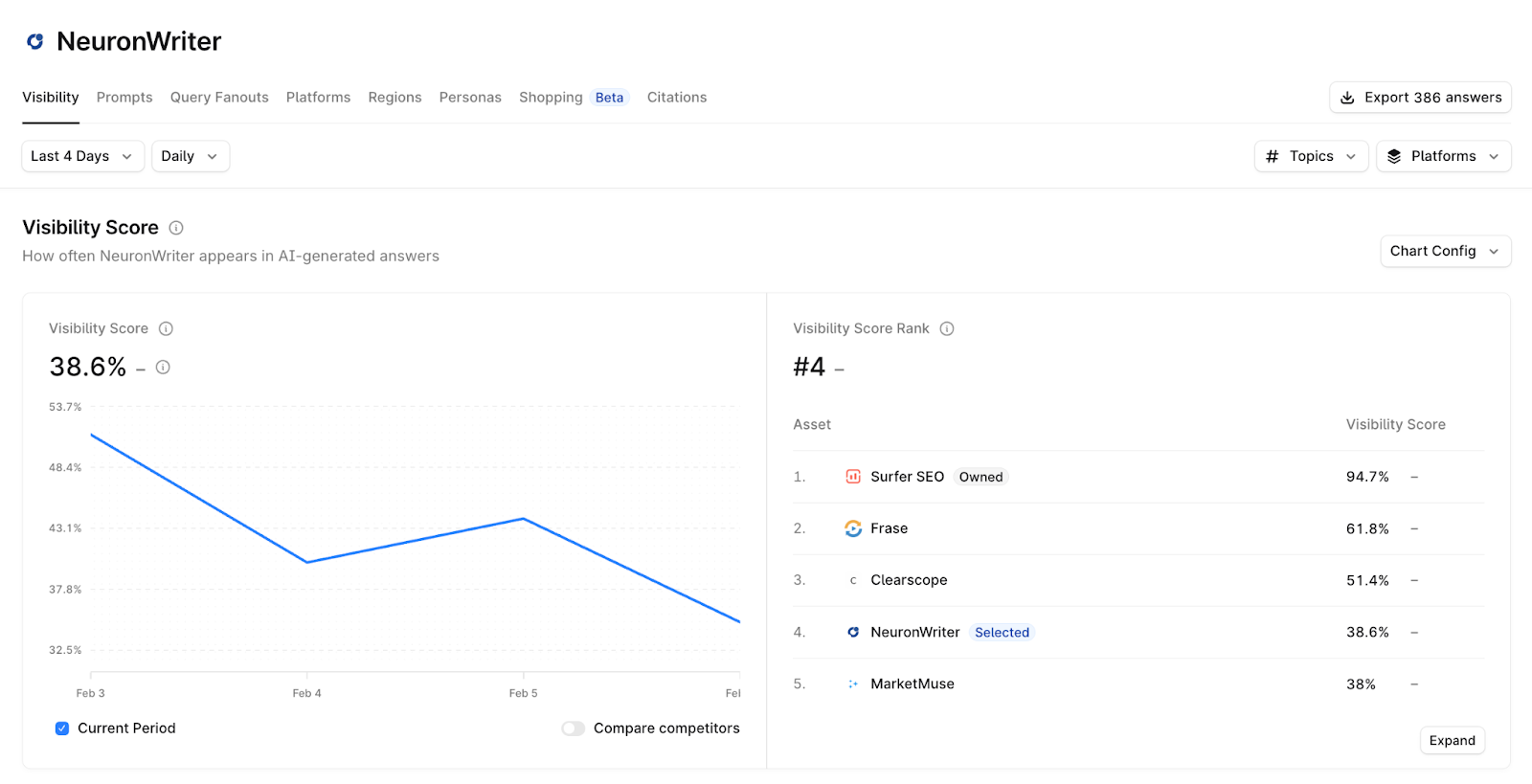Click the MarketMuse brand icon
The width and height of the screenshot is (1532, 784).
coord(852,683)
